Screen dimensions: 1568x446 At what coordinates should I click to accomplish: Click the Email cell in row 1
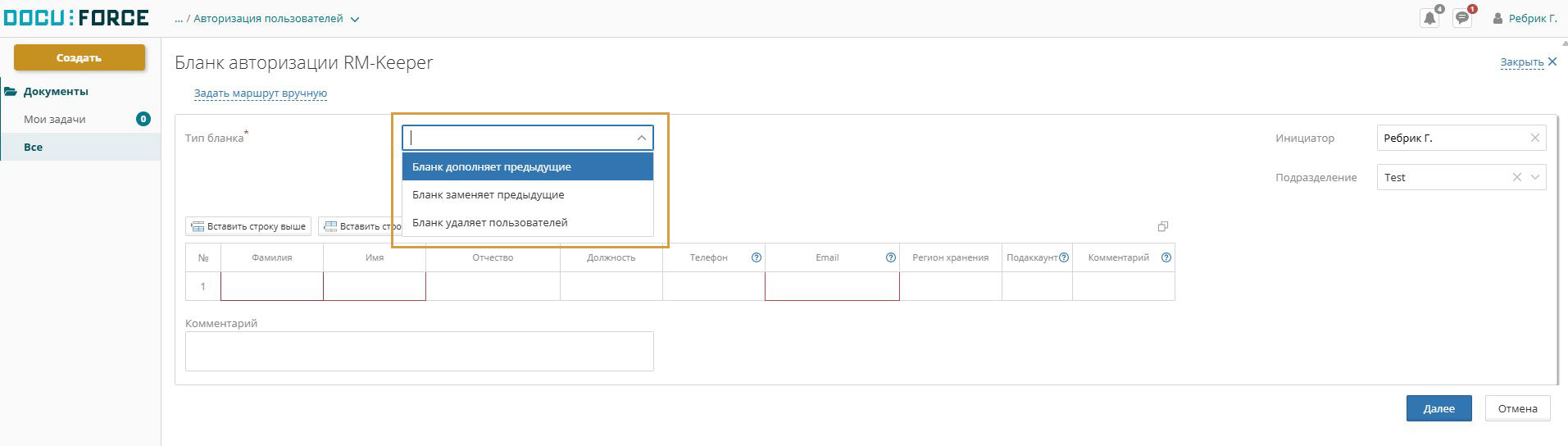832,286
